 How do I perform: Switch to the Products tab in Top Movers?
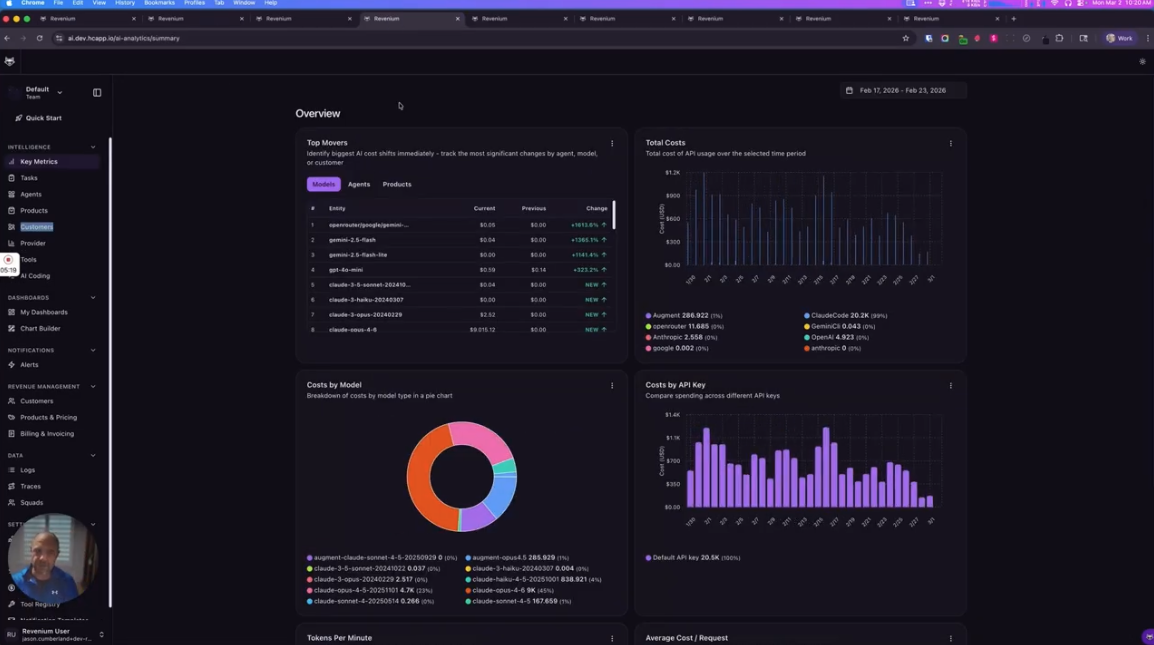pos(396,184)
